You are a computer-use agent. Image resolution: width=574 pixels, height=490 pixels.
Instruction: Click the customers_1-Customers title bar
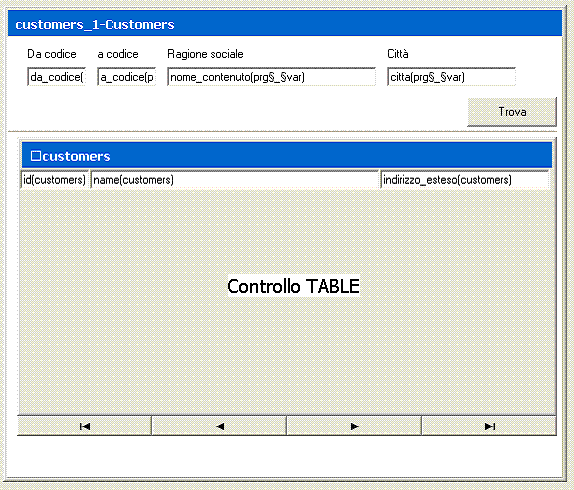click(x=285, y=24)
